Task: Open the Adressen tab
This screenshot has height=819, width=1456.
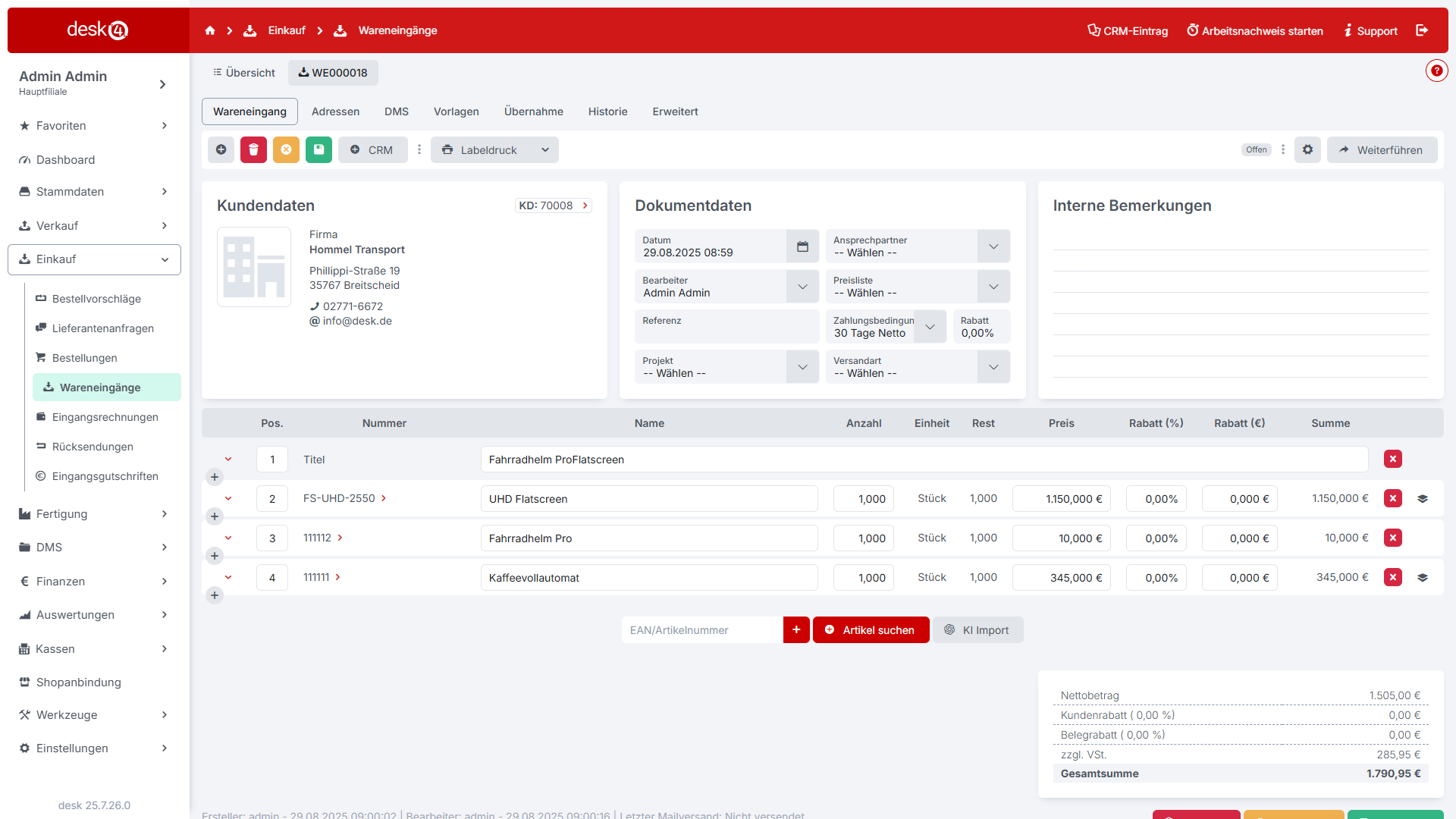Action: 335,111
